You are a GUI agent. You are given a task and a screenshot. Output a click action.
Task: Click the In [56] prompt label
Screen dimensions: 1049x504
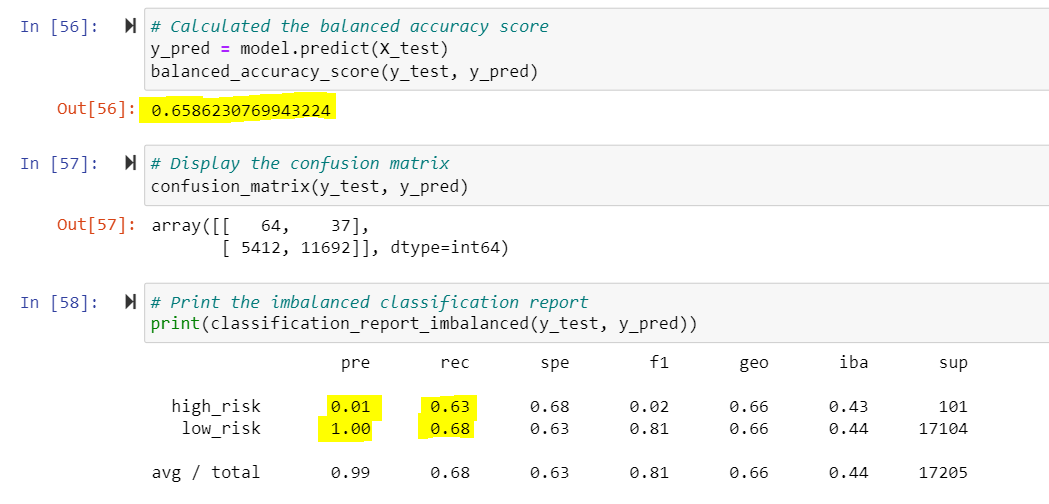59,27
